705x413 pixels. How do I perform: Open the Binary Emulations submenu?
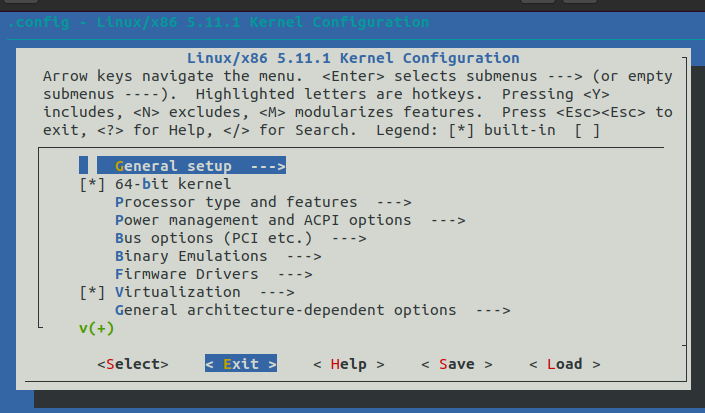click(218, 256)
